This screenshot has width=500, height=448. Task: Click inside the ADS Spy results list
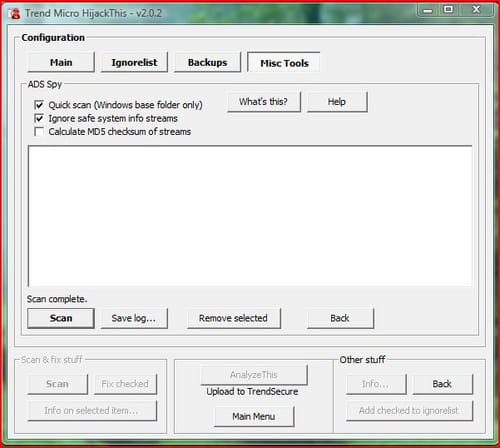(250, 216)
